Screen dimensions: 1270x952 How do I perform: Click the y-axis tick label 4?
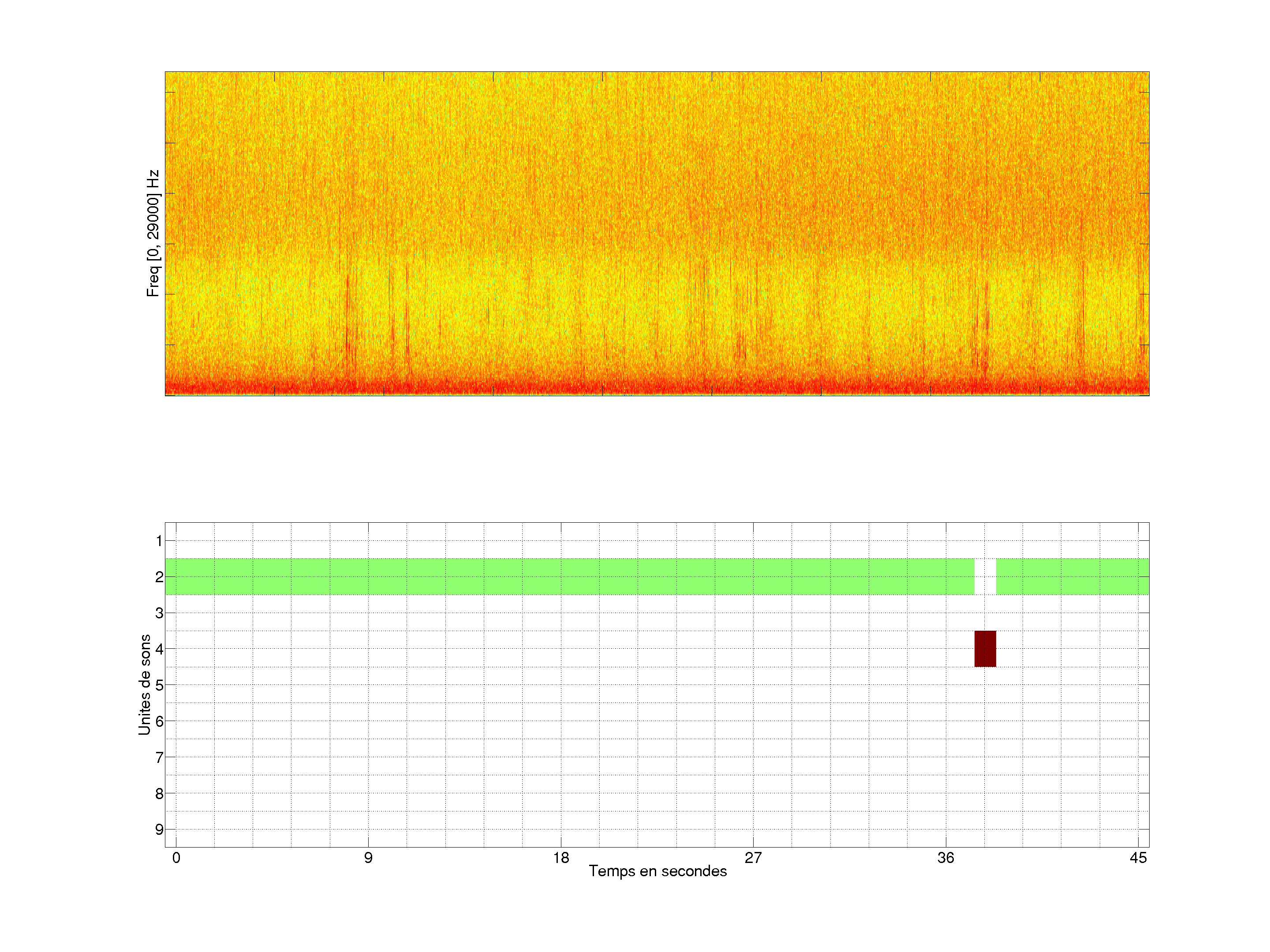pyautogui.click(x=159, y=649)
